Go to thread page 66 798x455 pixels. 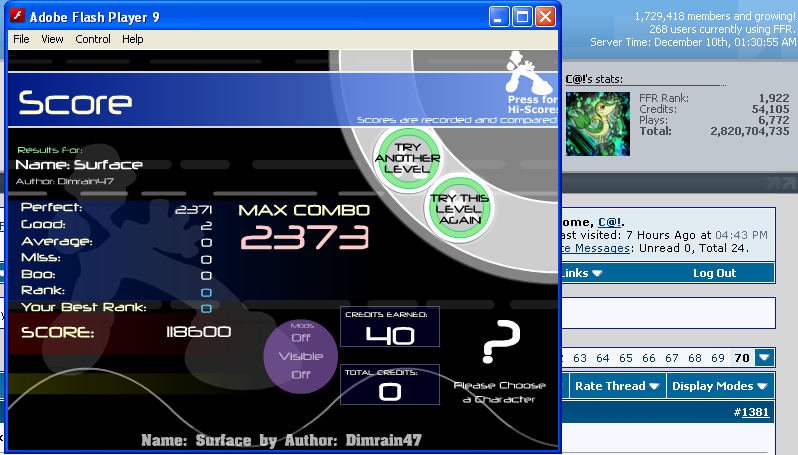coord(649,357)
